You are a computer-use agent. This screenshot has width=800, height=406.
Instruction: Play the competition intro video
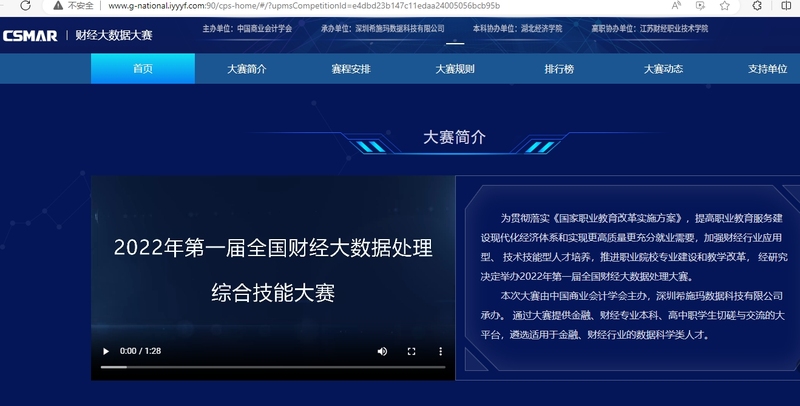[x=106, y=352]
